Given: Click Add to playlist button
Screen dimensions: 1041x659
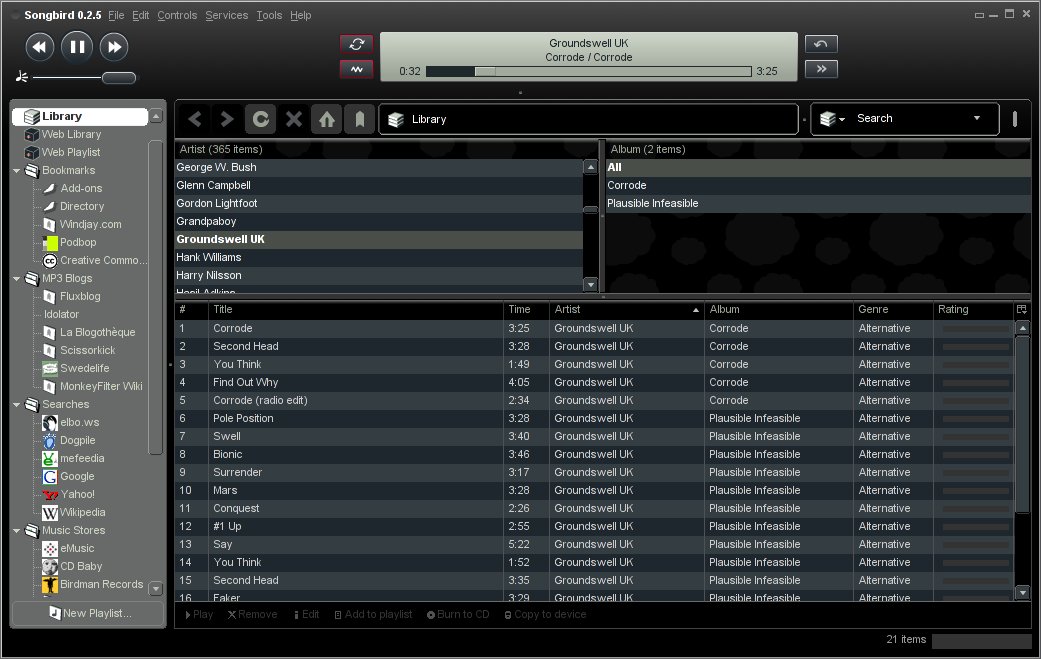Looking at the screenshot, I should [373, 615].
